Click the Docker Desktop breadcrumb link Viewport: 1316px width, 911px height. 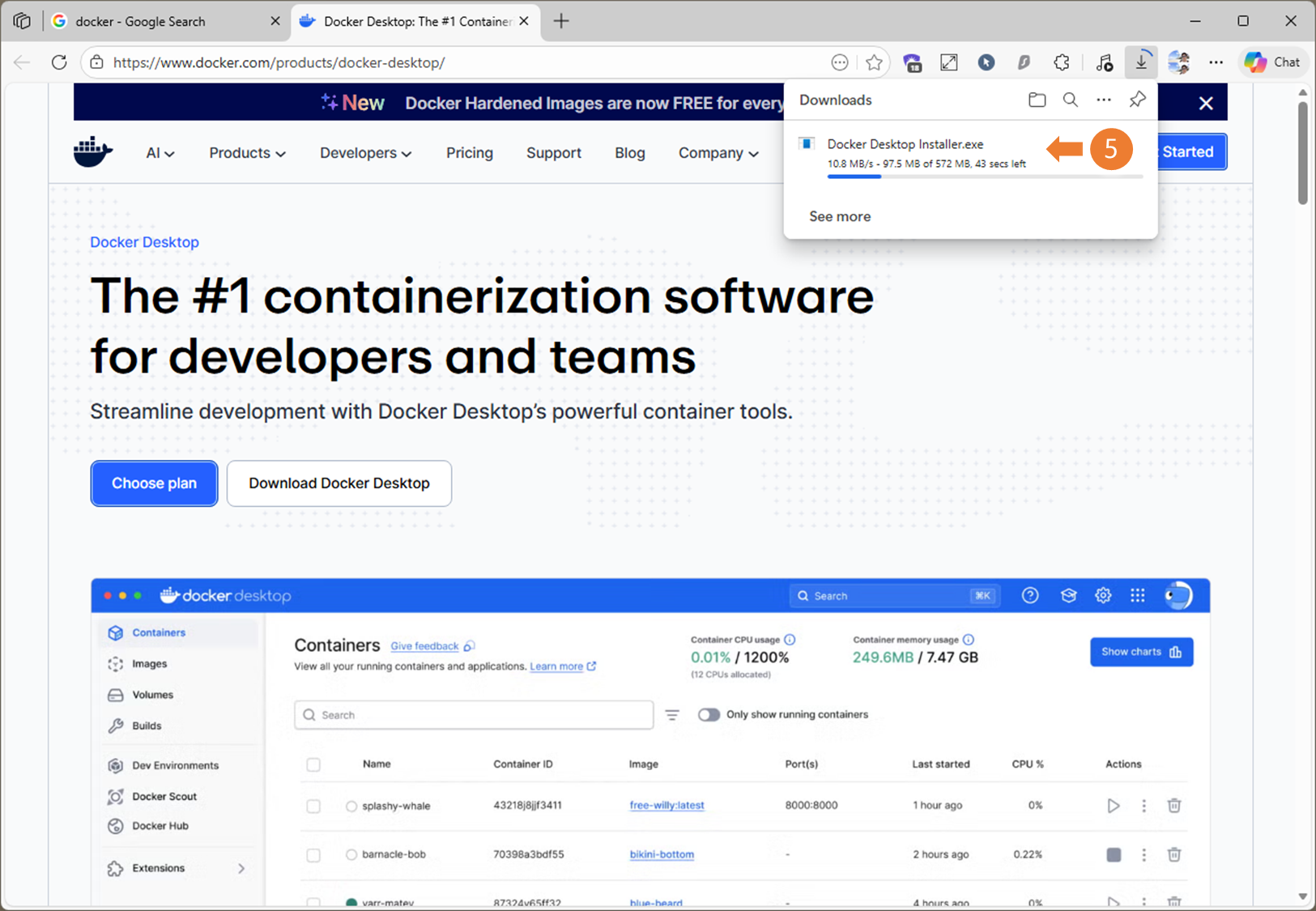(x=144, y=242)
